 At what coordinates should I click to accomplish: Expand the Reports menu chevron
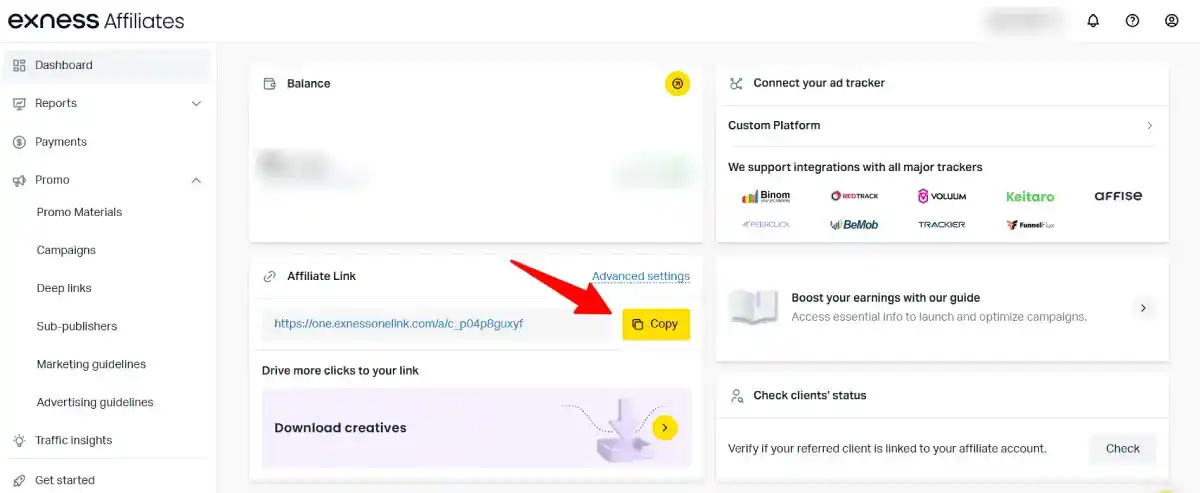tap(196, 104)
